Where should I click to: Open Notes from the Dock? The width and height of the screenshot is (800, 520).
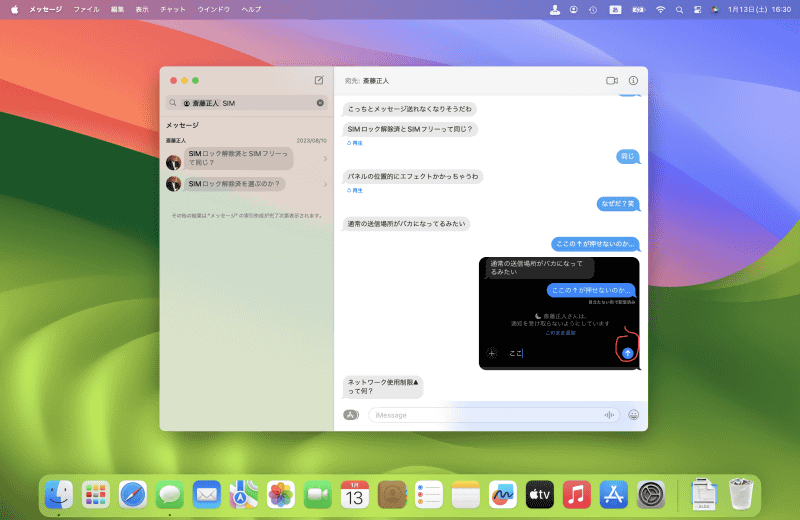tap(466, 494)
